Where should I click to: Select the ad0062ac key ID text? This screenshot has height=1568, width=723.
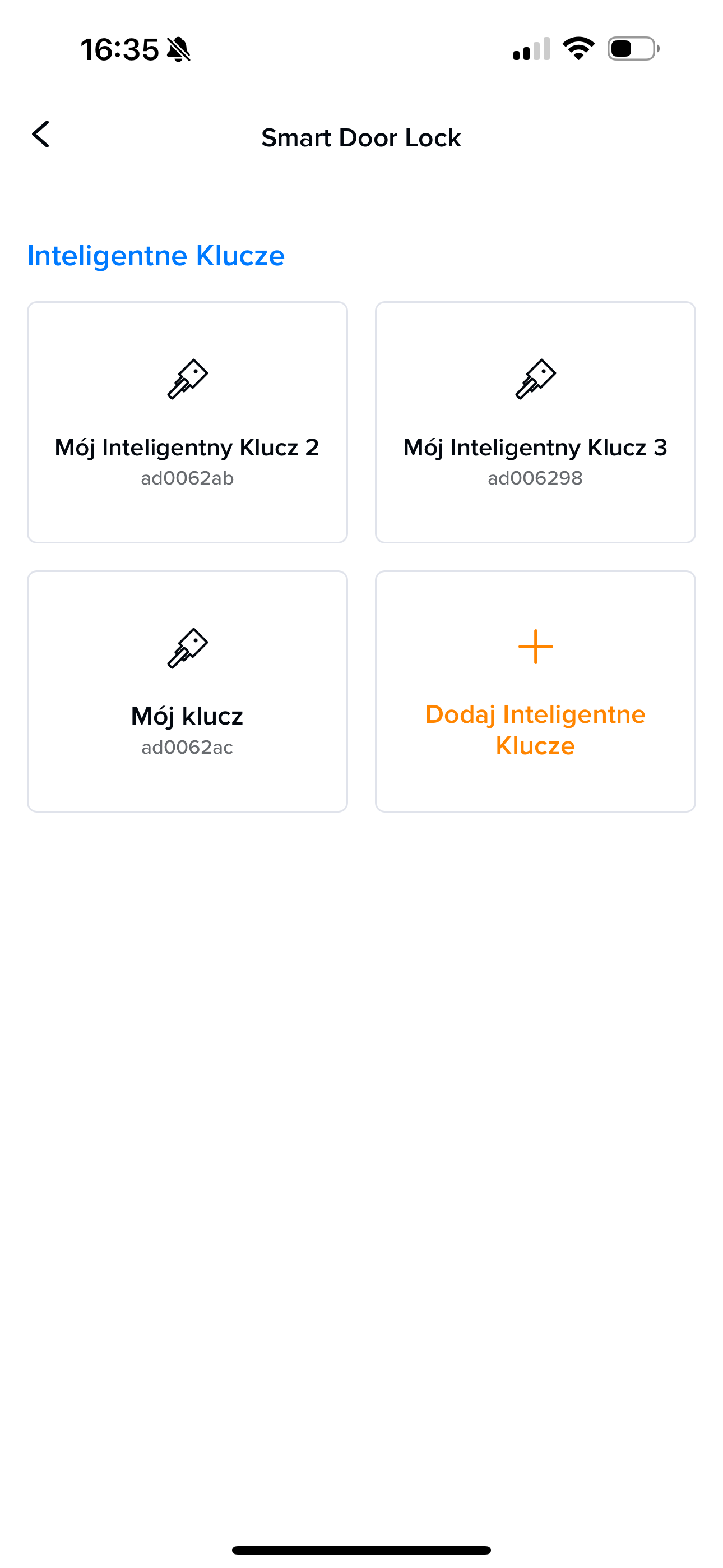point(187,748)
